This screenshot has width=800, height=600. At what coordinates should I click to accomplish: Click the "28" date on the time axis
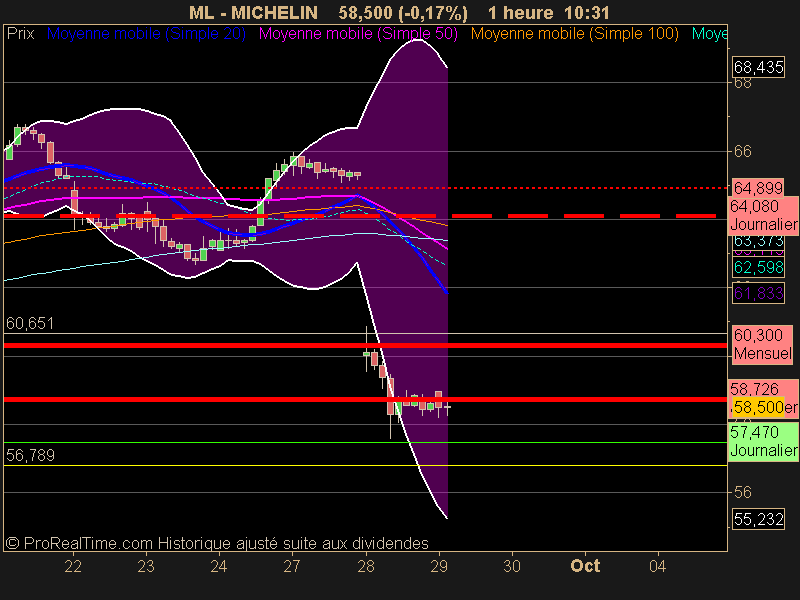pyautogui.click(x=366, y=566)
